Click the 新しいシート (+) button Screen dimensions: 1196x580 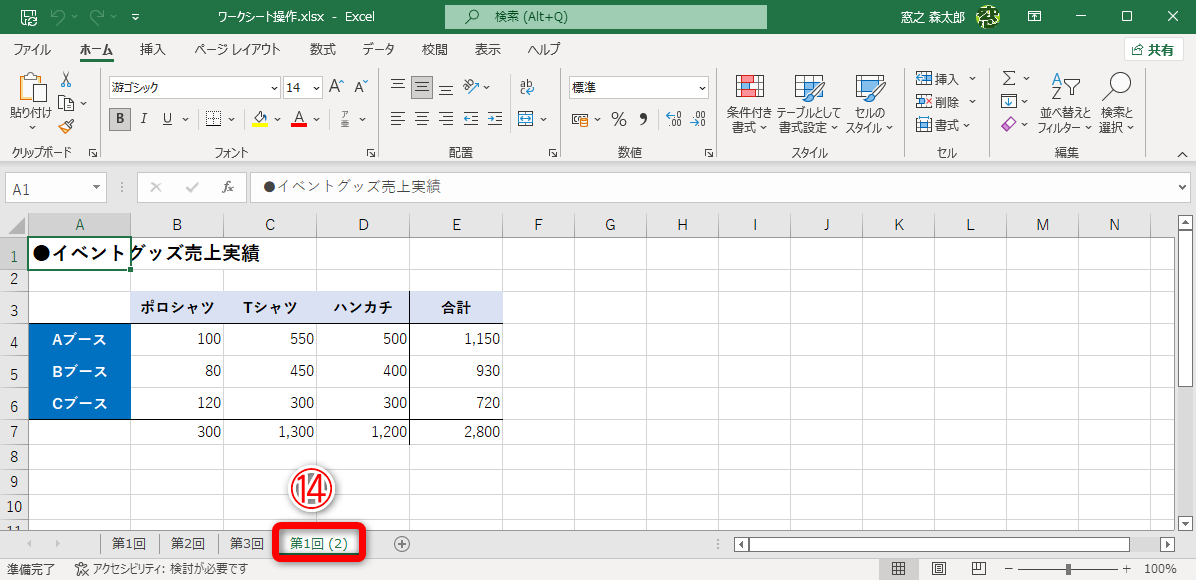(401, 543)
